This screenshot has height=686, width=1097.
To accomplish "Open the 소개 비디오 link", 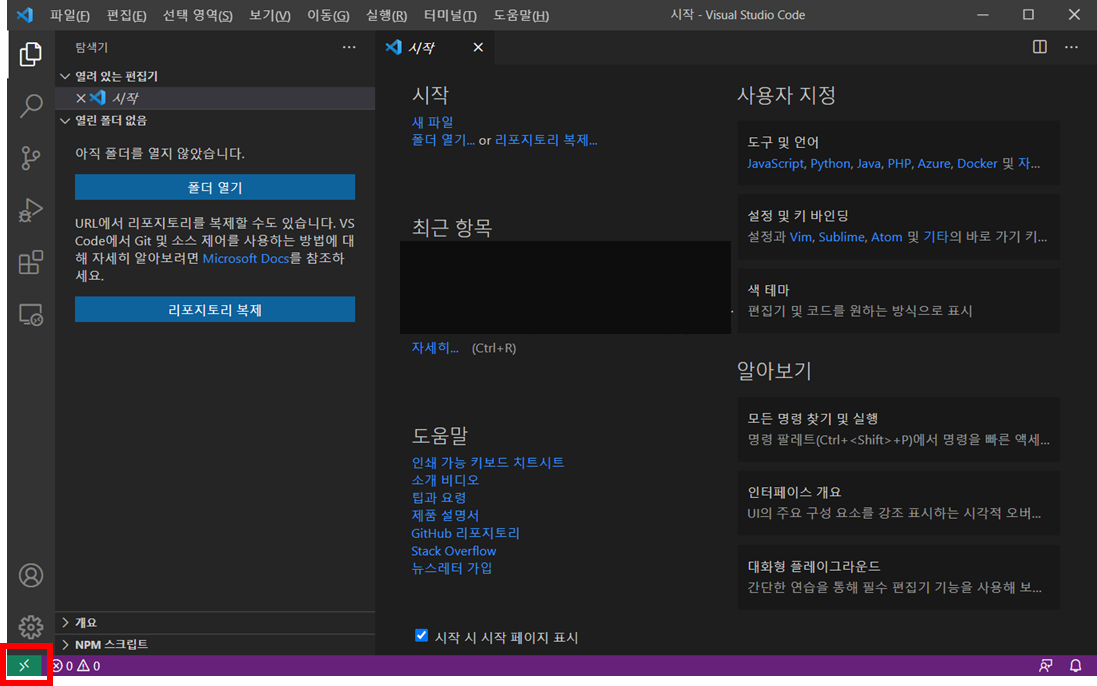I will pos(445,480).
